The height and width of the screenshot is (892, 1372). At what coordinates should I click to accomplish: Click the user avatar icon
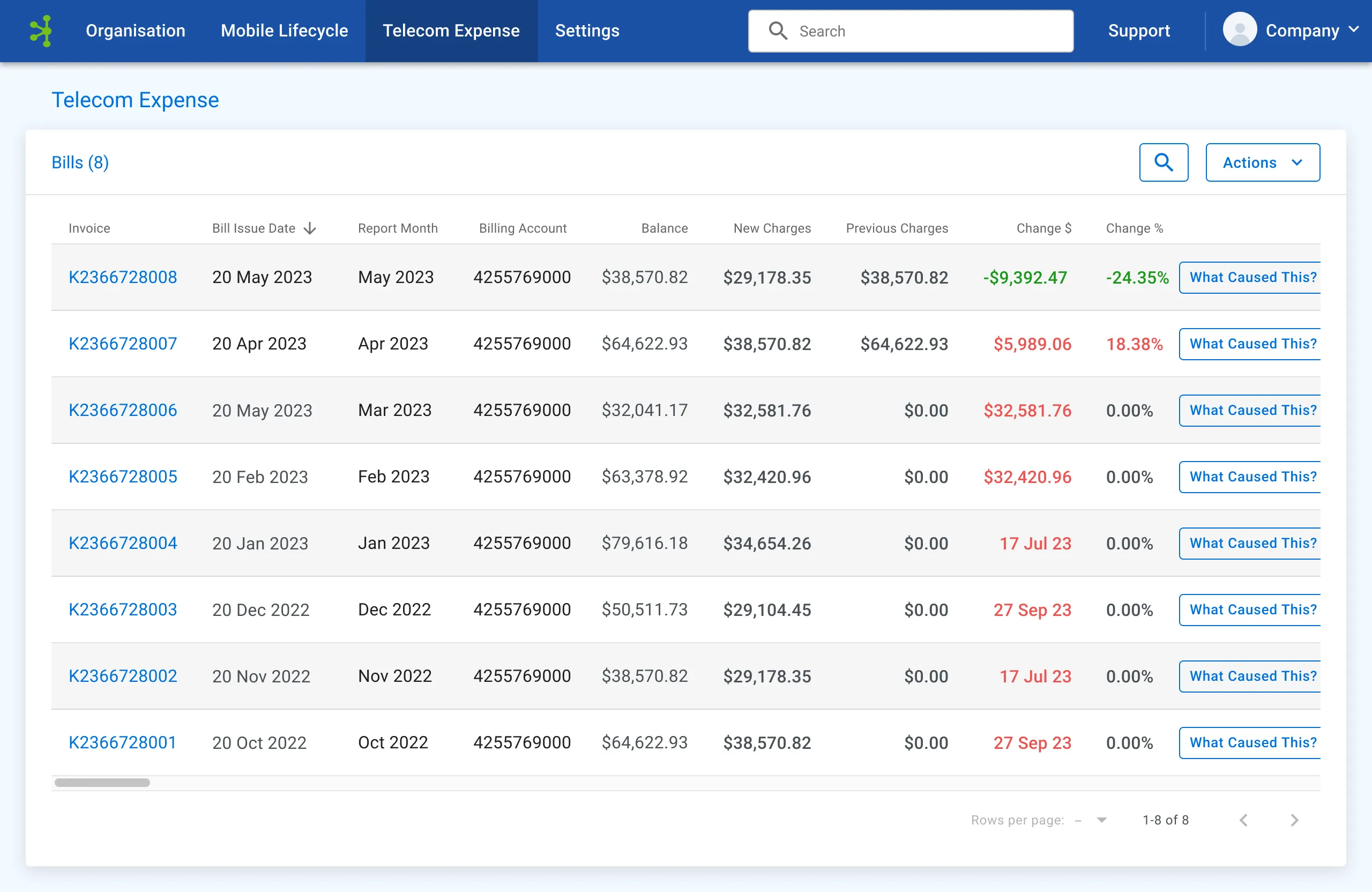(1240, 29)
